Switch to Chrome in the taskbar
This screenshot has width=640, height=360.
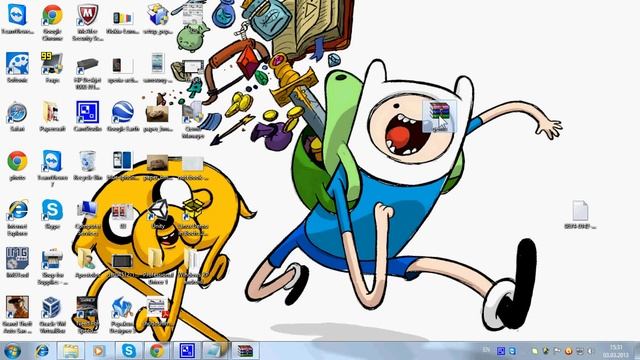click(x=157, y=351)
